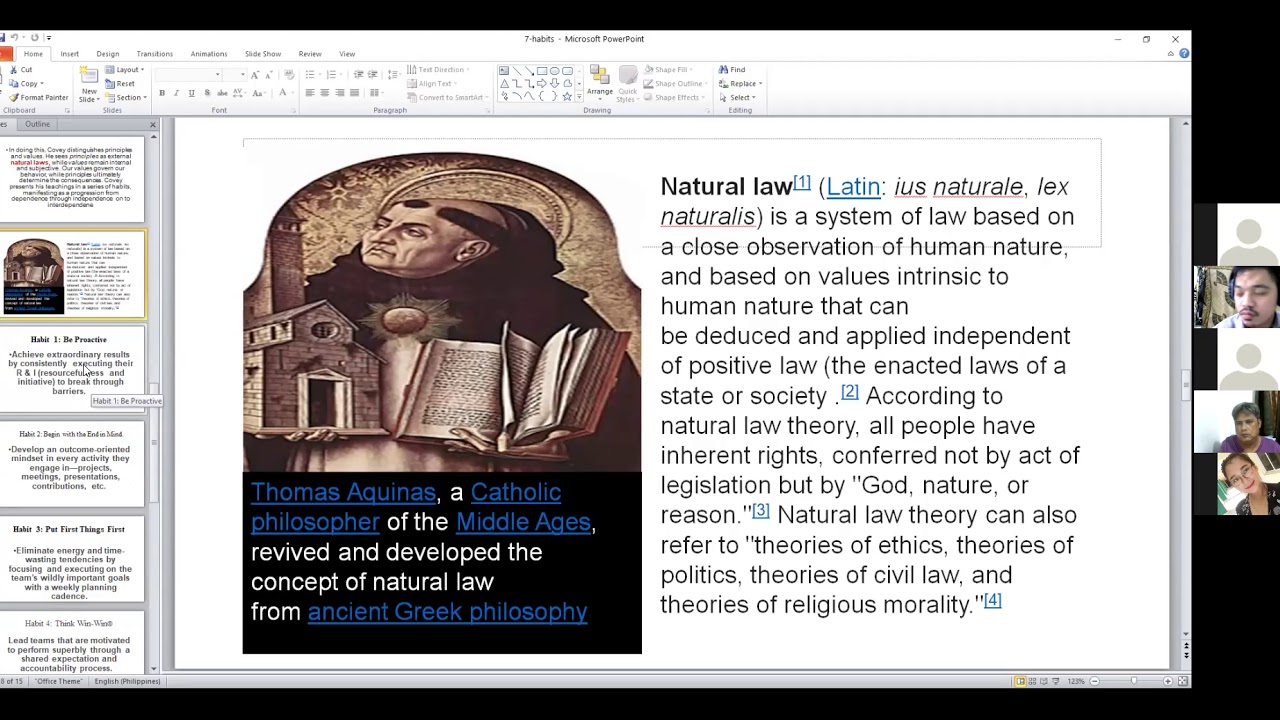Align text to the right
Viewport: 1280px width, 720px height.
click(340, 93)
